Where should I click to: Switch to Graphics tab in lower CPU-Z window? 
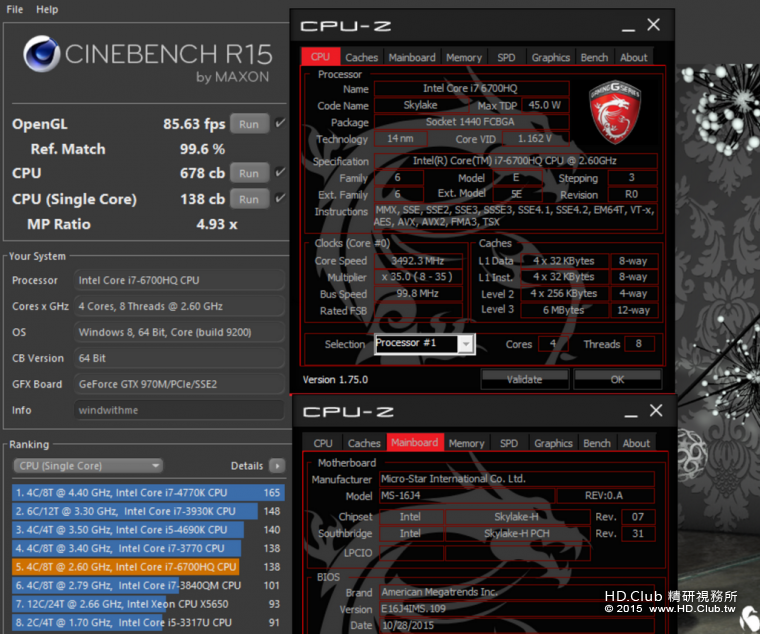(554, 443)
